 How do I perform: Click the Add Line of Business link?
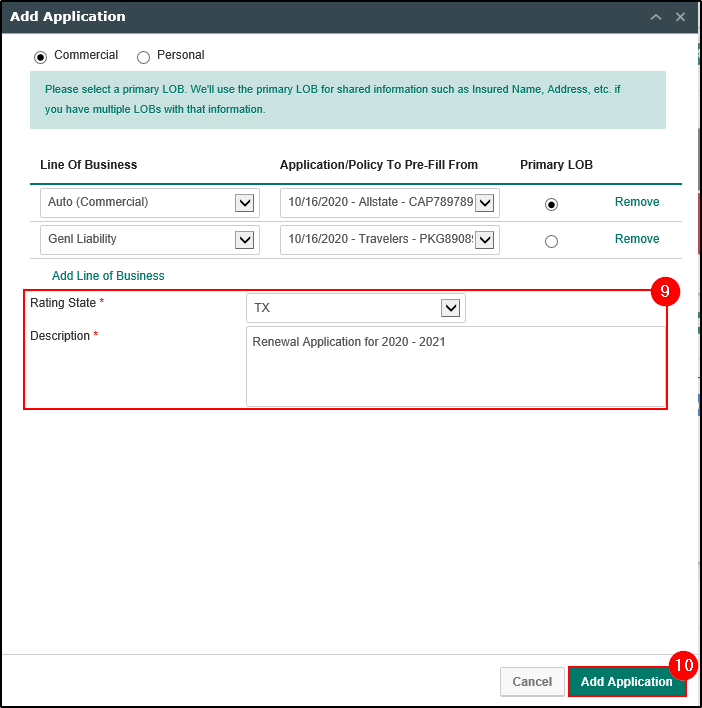coord(108,276)
